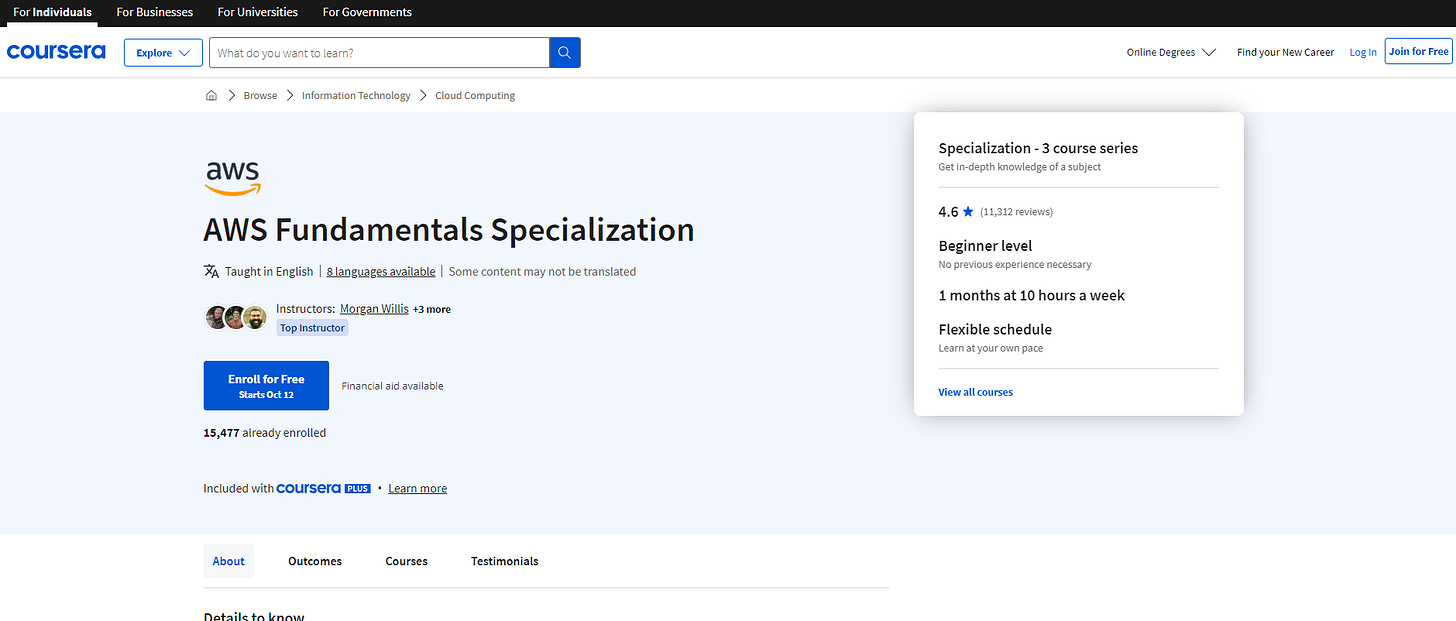Switch to For Individuals tab
The image size is (1456, 621).
tap(52, 12)
